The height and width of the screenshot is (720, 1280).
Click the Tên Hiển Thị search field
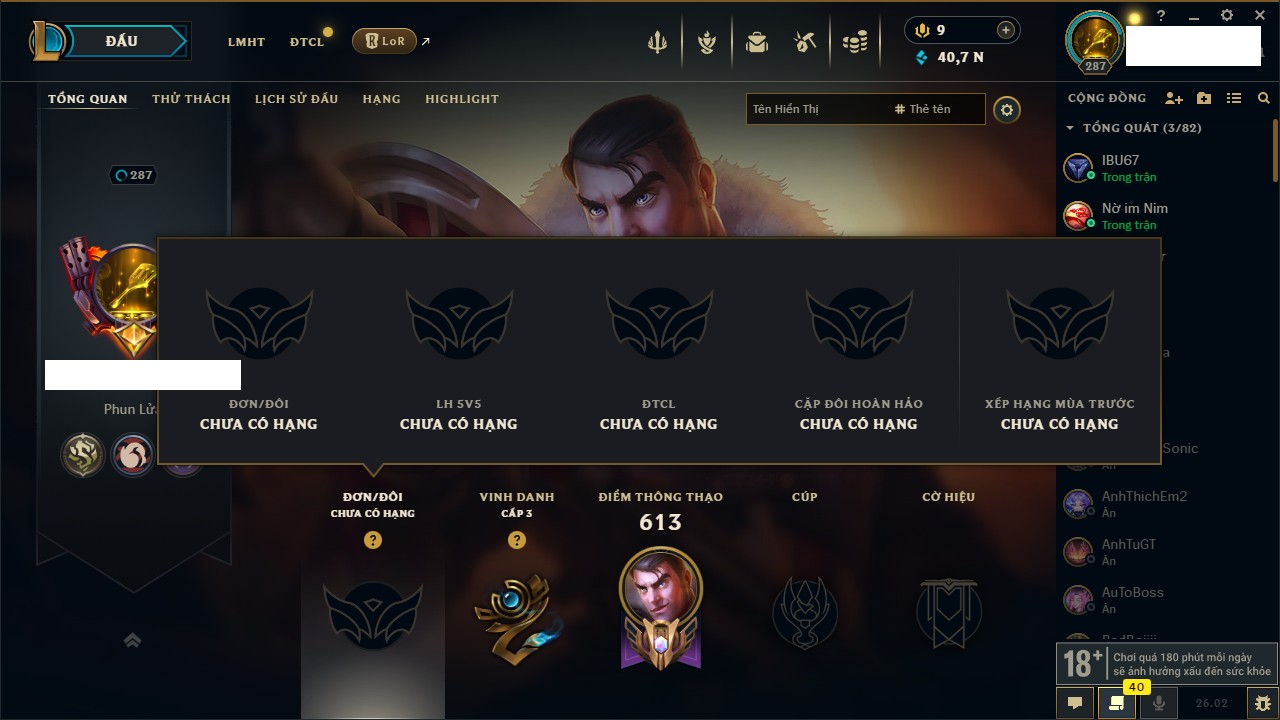click(x=817, y=109)
